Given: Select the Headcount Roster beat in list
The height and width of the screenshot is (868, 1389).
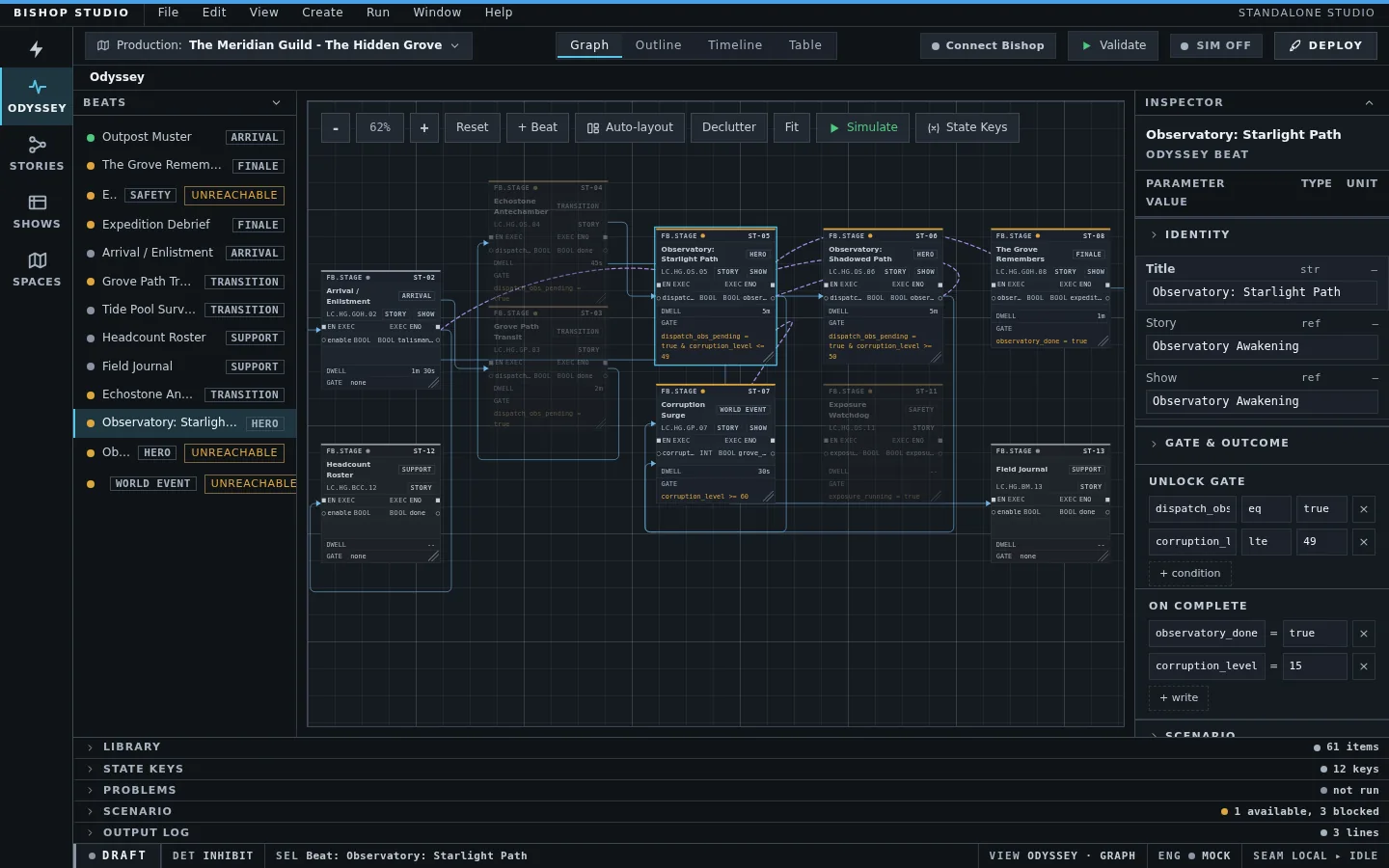Looking at the screenshot, I should (185, 338).
